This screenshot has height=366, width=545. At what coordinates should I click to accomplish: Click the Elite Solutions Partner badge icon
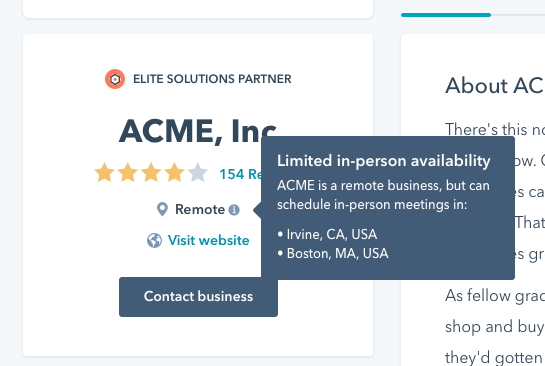[x=115, y=79]
